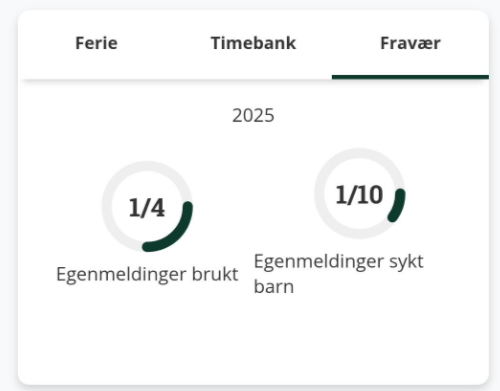500x391 pixels.
Task: Click the 2025 year label
Action: tap(253, 116)
